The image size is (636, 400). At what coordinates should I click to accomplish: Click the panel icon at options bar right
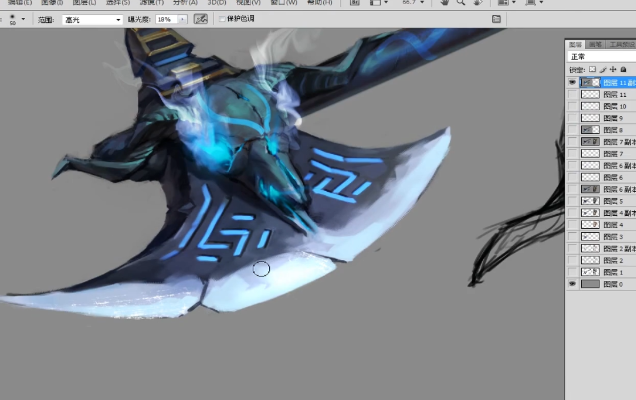click(497, 19)
